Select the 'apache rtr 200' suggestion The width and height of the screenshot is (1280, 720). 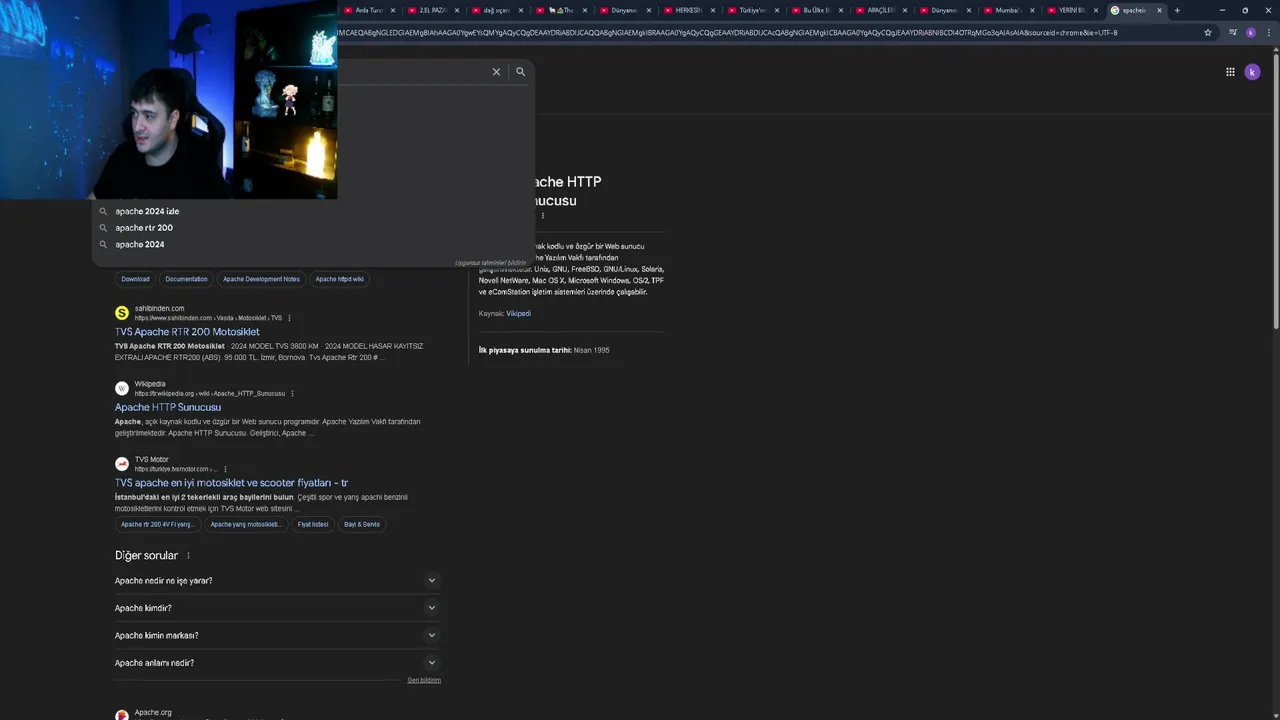[144, 228]
